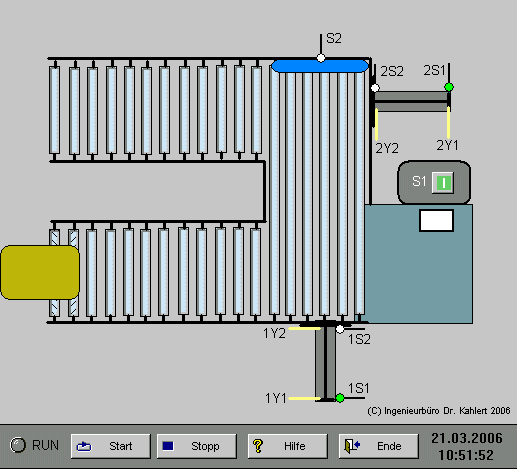The height and width of the screenshot is (469, 517).
Task: Exit via the Ende door button
Action: pyautogui.click(x=379, y=446)
